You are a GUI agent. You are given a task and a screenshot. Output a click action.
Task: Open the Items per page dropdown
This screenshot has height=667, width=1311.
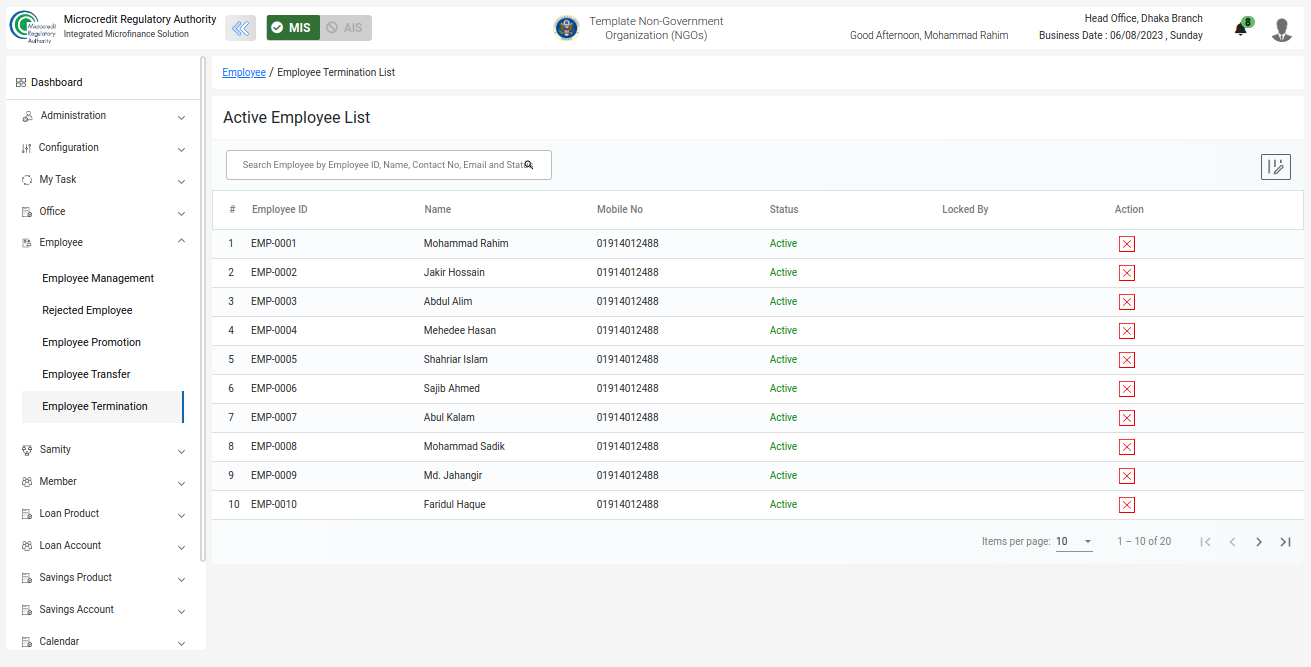pyautogui.click(x=1074, y=542)
